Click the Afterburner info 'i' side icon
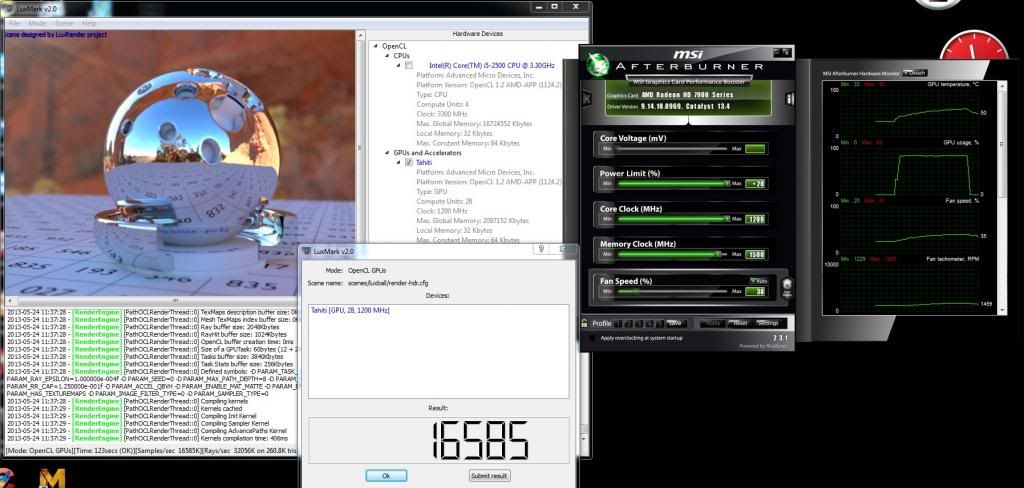Image resolution: width=1024 pixels, height=488 pixels. click(x=790, y=99)
